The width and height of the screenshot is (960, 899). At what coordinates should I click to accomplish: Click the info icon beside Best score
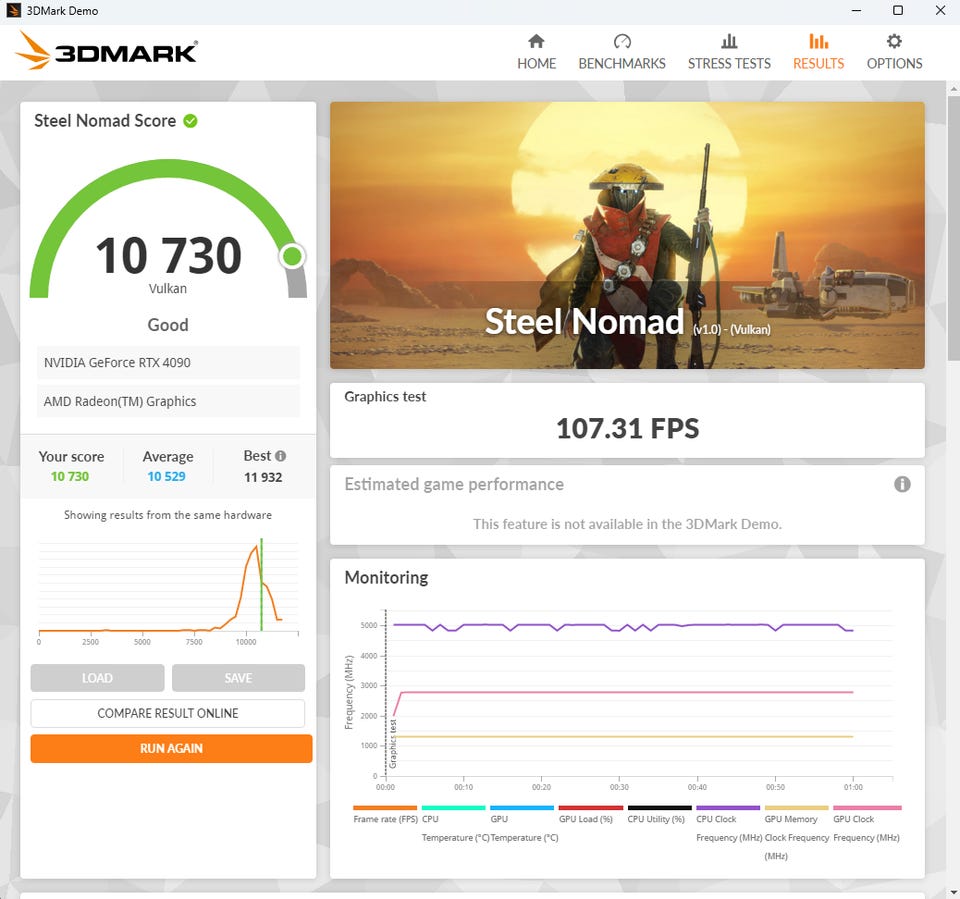click(281, 456)
